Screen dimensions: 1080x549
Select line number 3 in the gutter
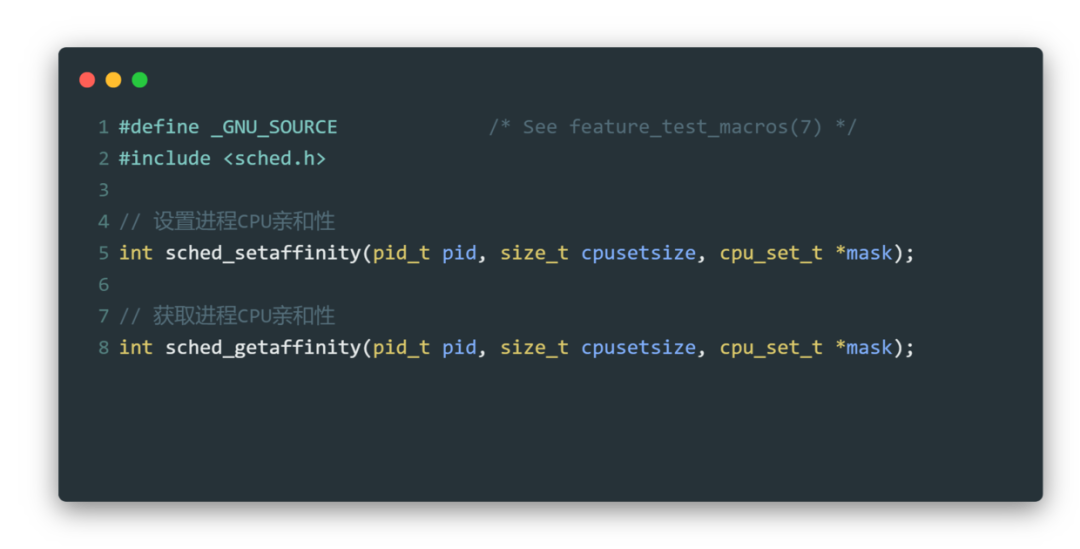point(103,190)
